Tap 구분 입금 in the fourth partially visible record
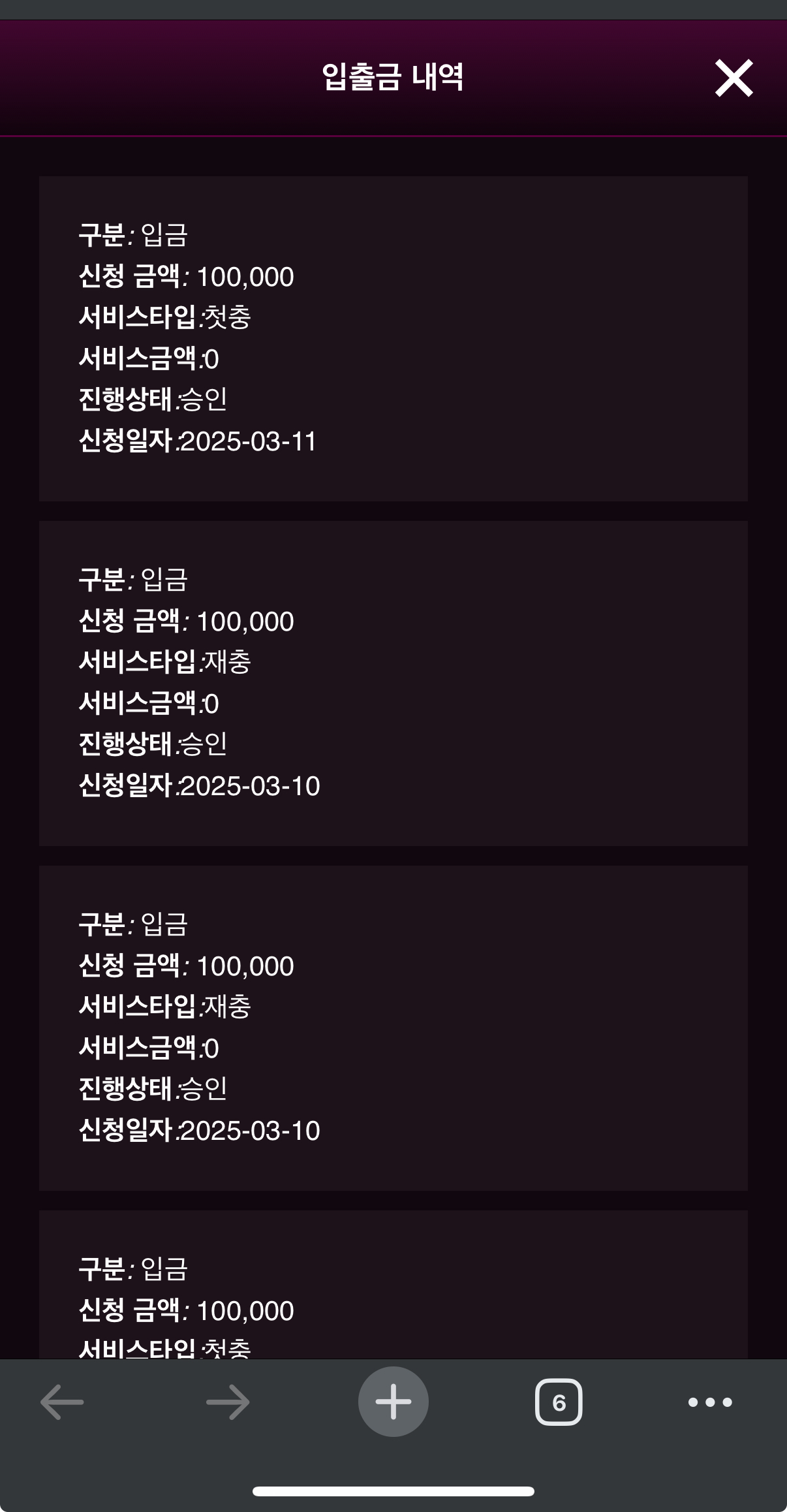The width and height of the screenshot is (787, 1512). pyautogui.click(x=133, y=1269)
